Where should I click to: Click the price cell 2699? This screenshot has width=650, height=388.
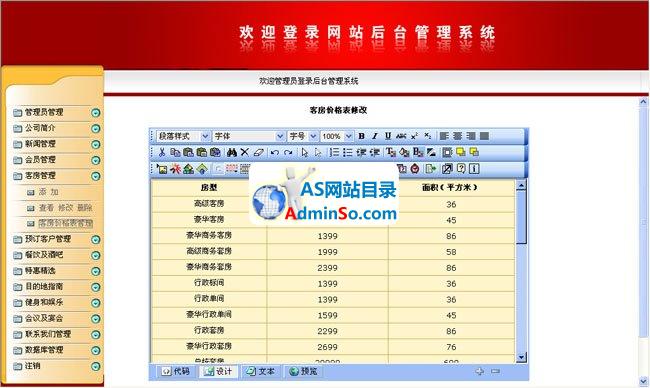click(x=327, y=347)
